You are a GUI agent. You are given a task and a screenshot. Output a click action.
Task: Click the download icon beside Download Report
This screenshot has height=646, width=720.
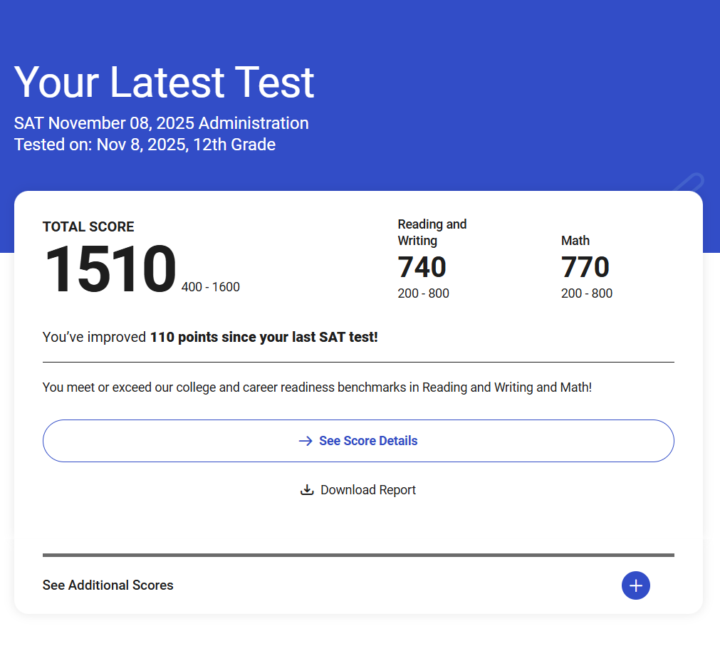[307, 490]
